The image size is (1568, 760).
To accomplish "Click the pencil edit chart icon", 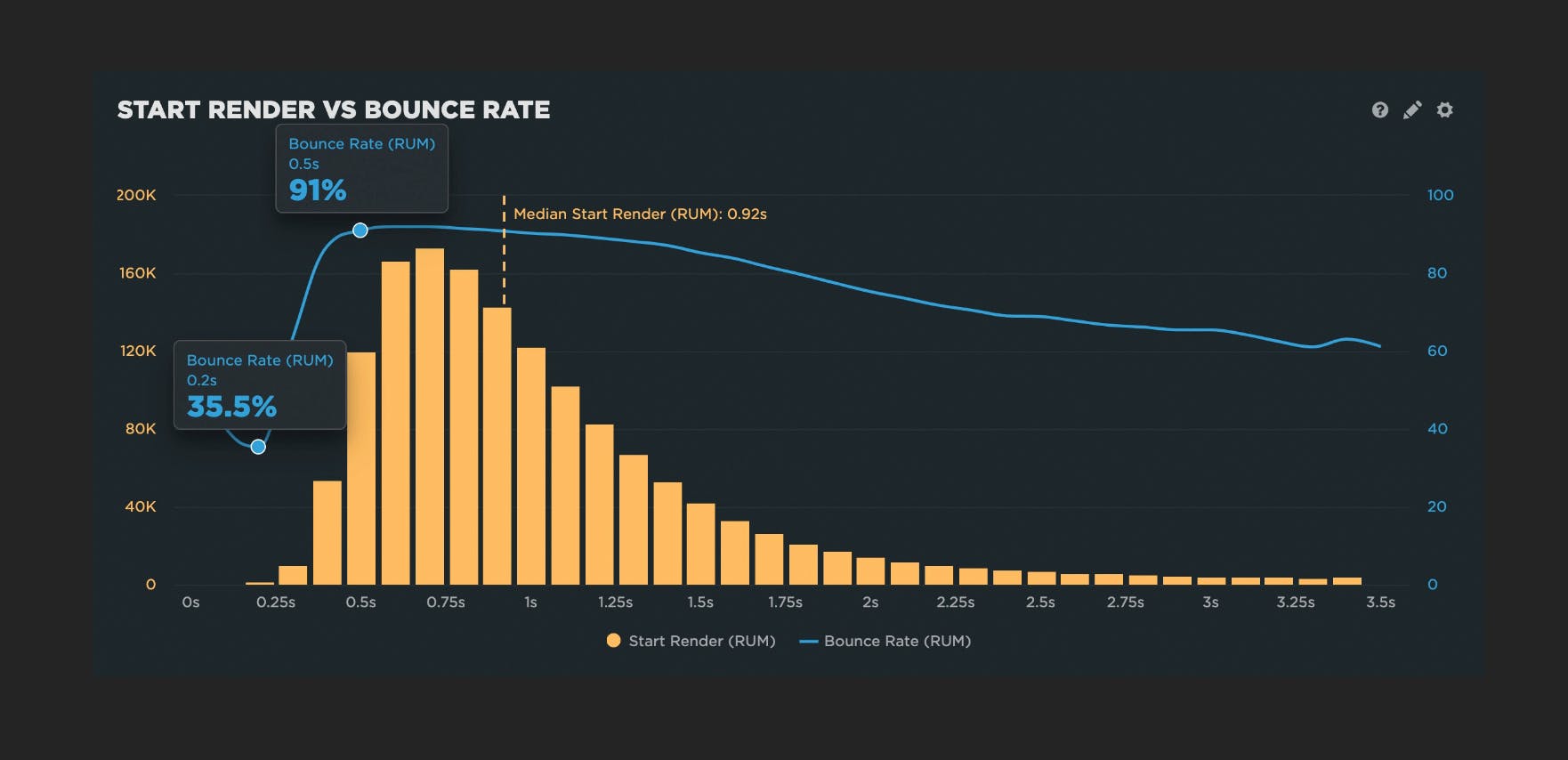I will [1412, 109].
